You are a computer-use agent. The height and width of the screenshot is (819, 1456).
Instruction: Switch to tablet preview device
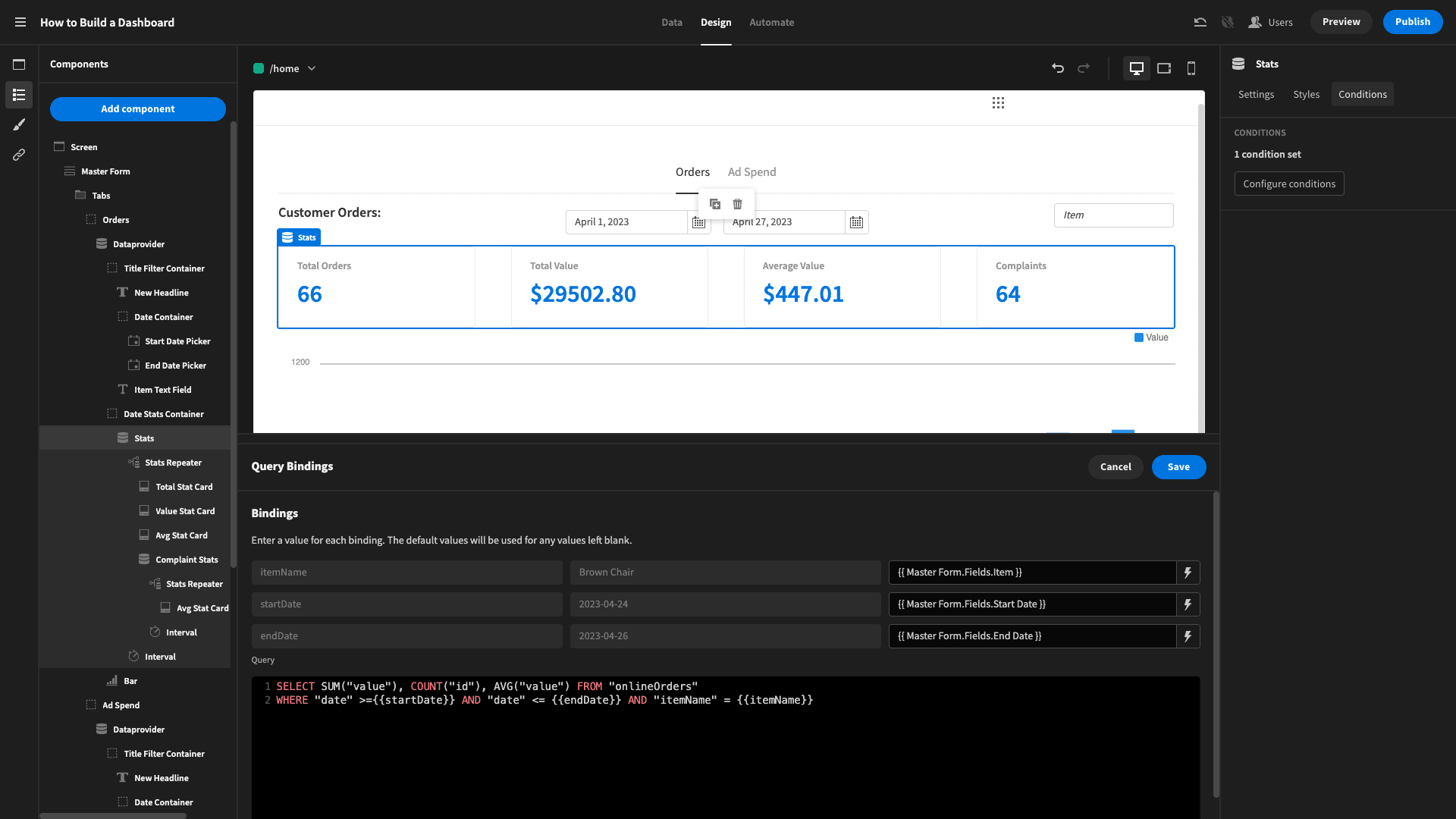click(1164, 68)
